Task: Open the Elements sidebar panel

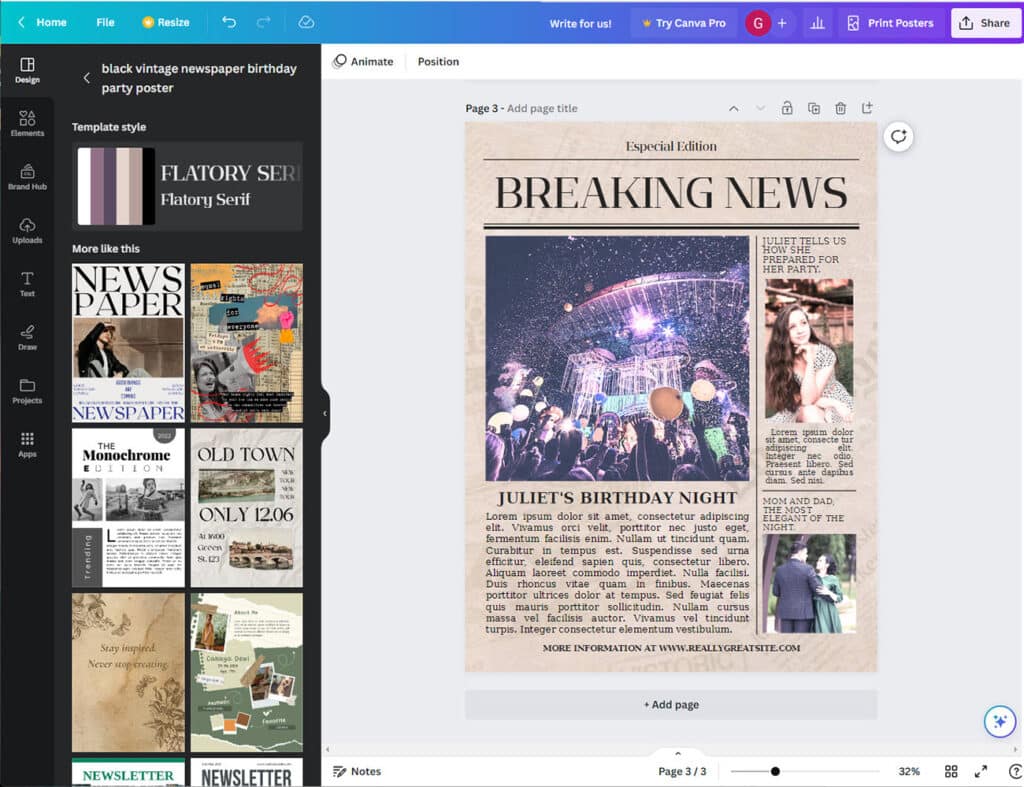Action: tap(27, 123)
